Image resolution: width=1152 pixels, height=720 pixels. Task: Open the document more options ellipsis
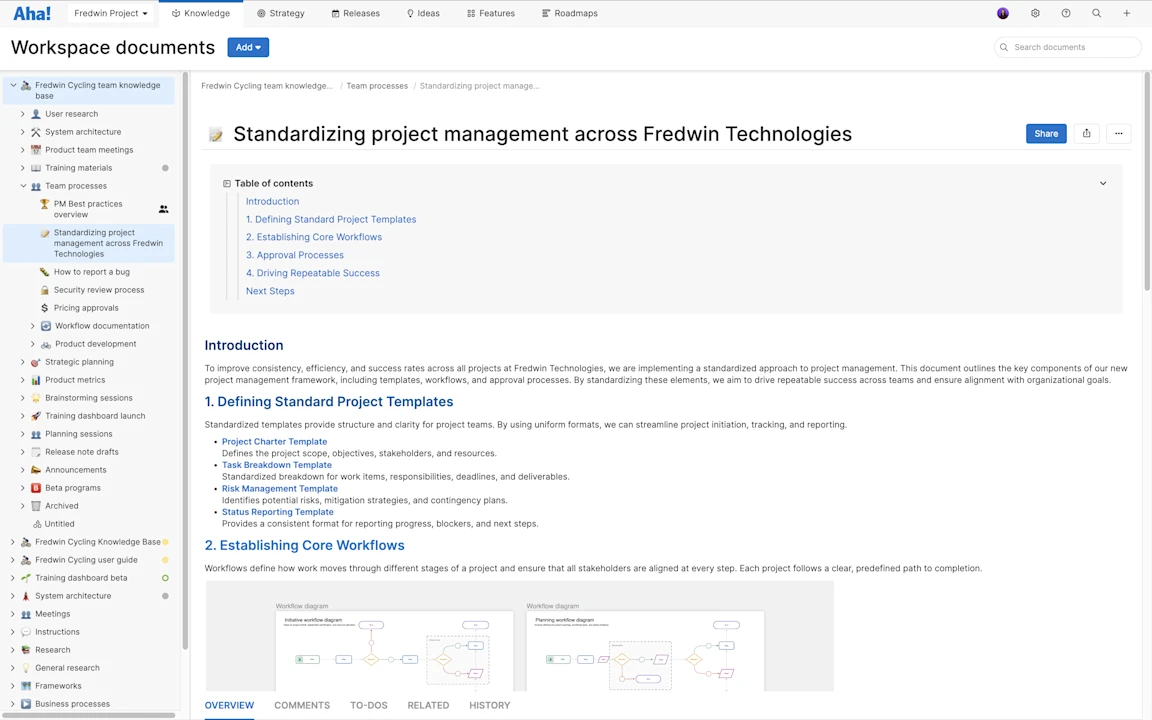tap(1118, 134)
